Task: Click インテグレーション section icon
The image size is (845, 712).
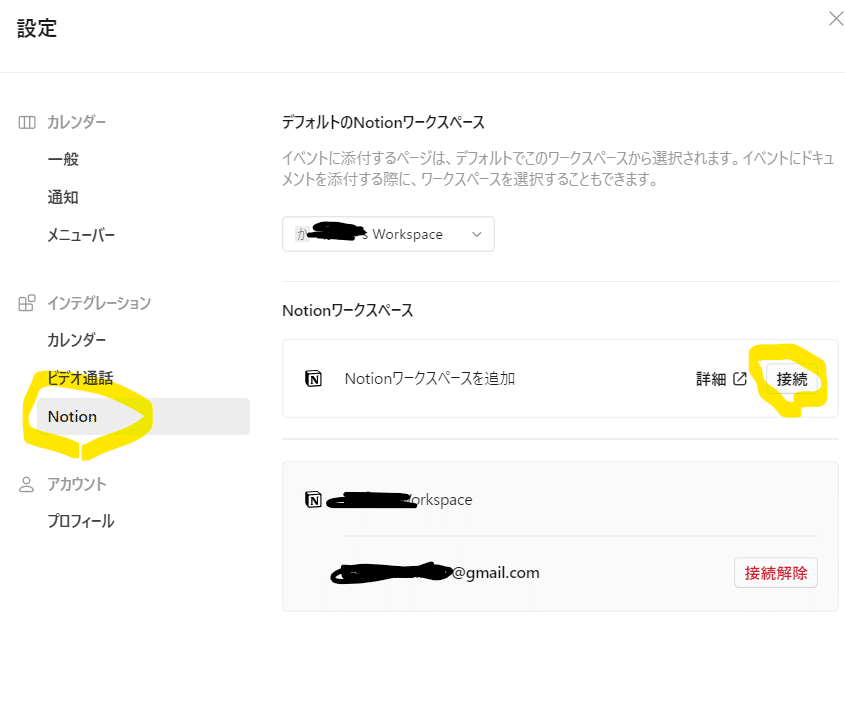Action: click(x=27, y=303)
